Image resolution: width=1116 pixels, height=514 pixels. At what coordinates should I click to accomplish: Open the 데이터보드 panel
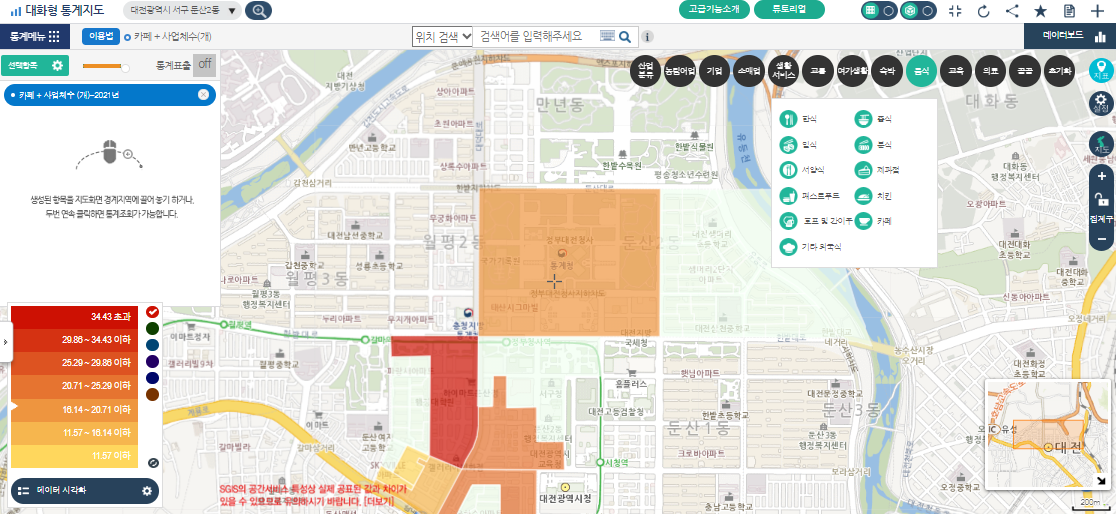pos(1070,36)
